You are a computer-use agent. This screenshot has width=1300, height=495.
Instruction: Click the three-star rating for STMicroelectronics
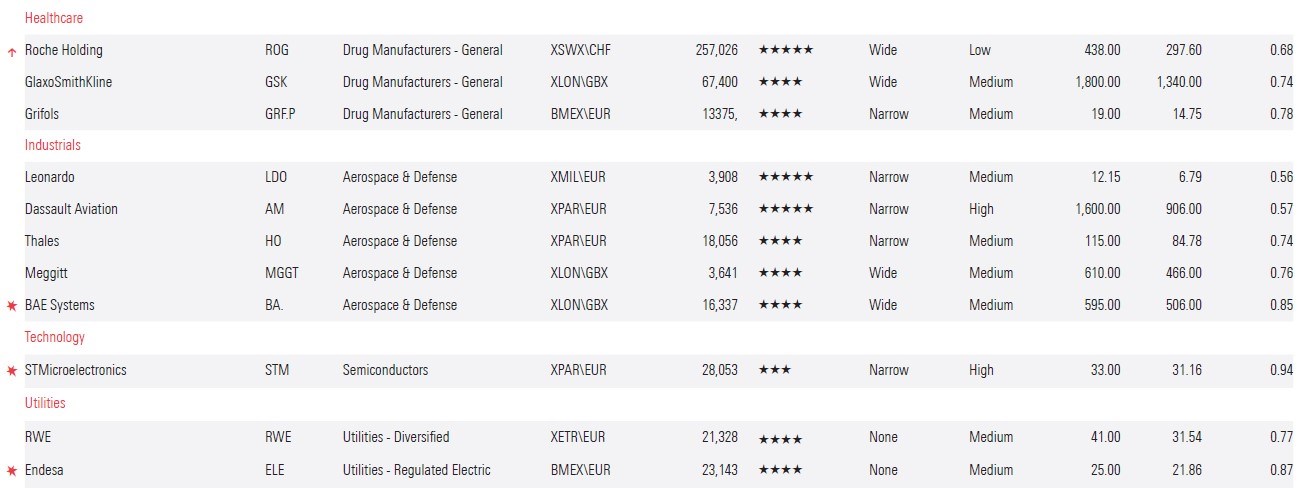[774, 370]
